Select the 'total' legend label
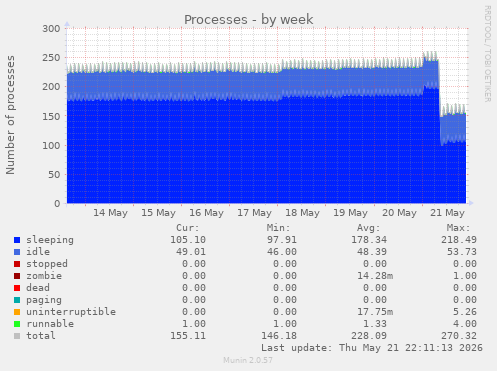497x371 pixels. pyautogui.click(x=41, y=336)
